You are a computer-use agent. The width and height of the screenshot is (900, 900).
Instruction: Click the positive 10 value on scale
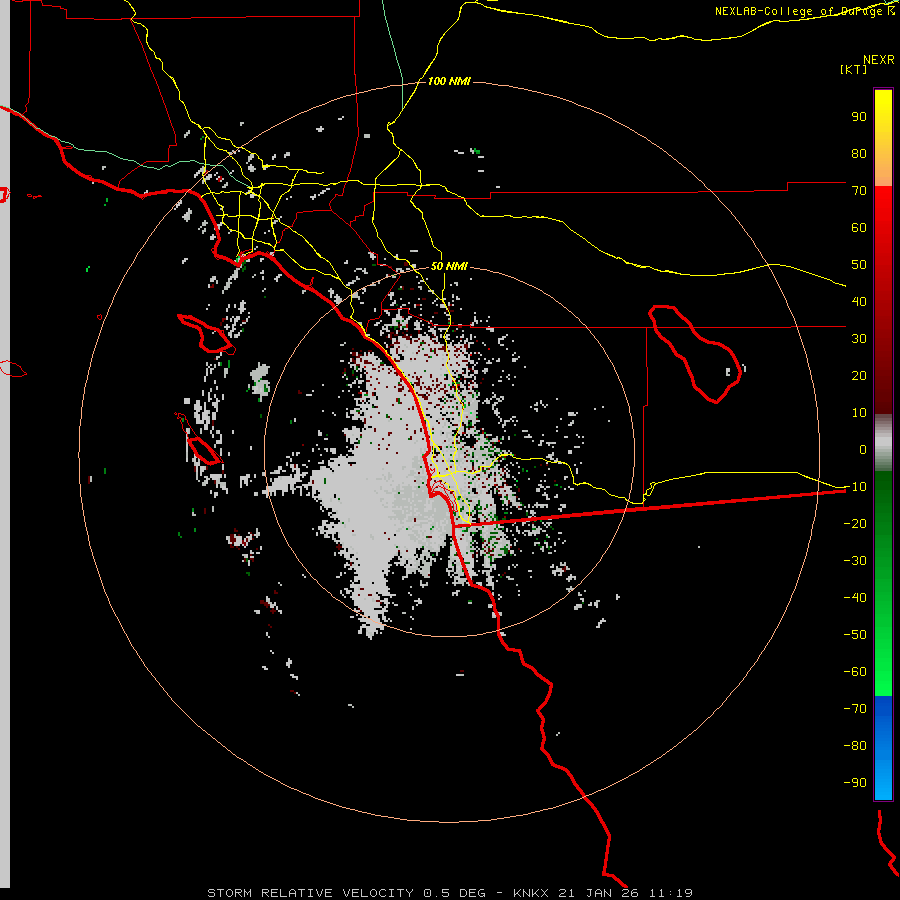[859, 413]
